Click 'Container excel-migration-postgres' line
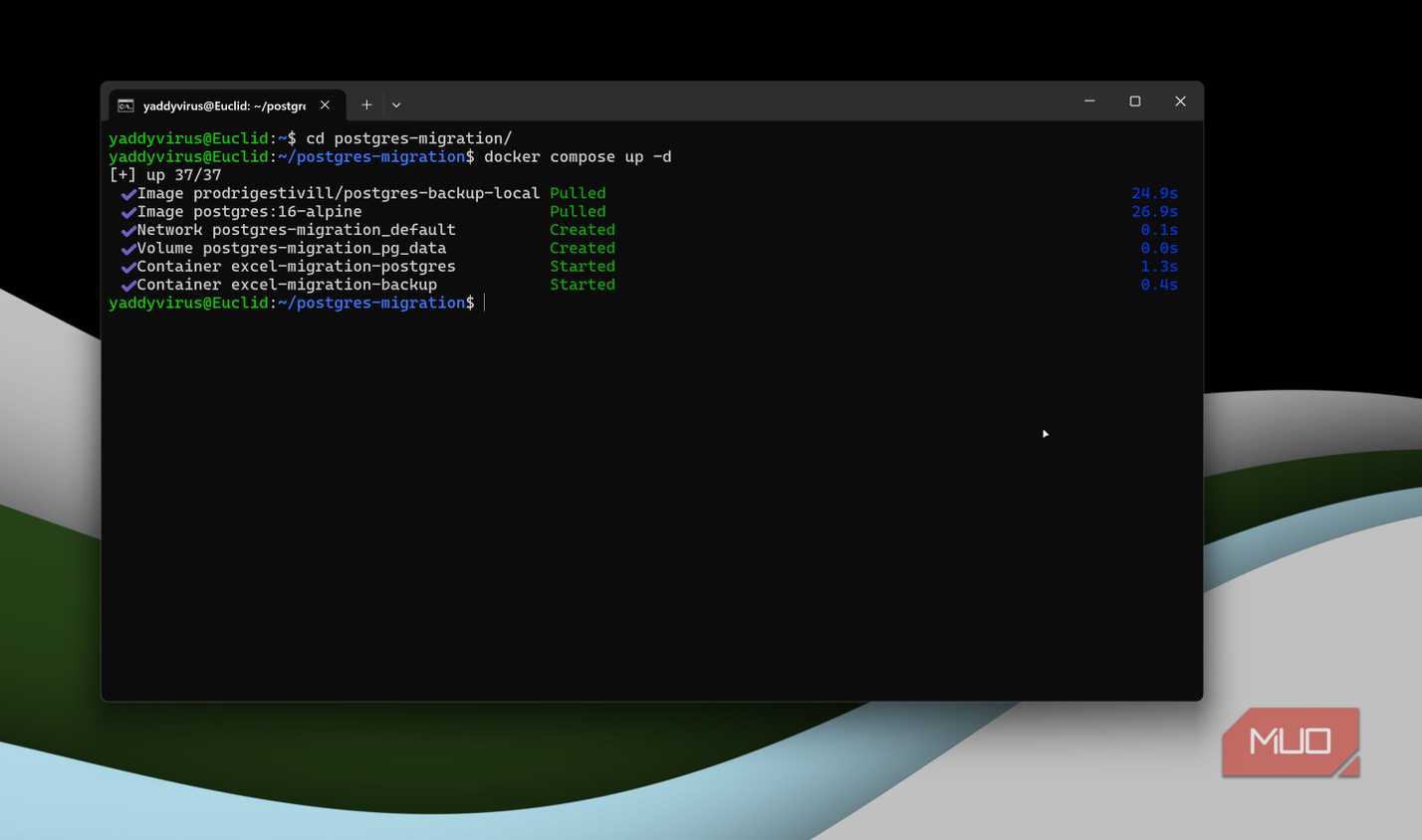This screenshot has height=840, width=1422. coord(297,267)
